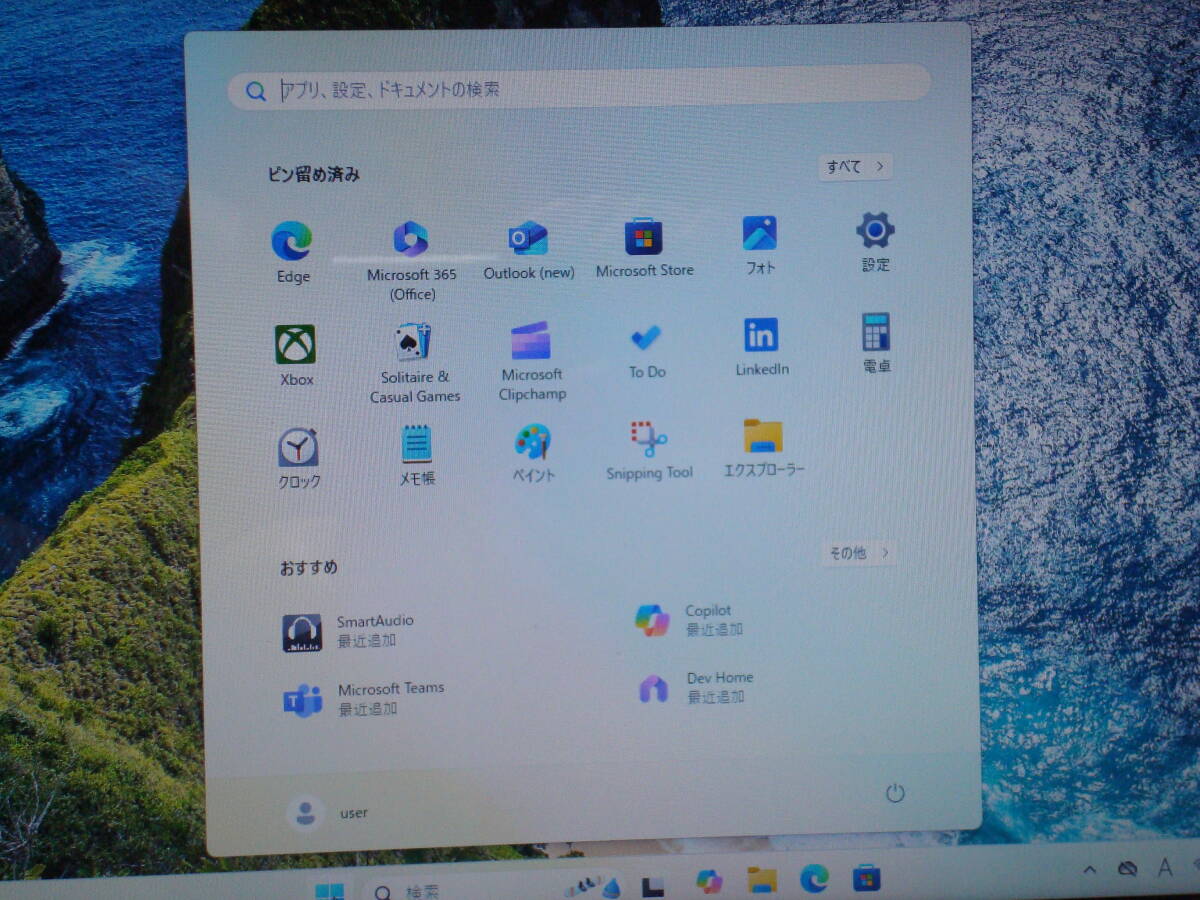The image size is (1200, 900).
Task: Open エクスプローラー (File Explorer) pinned app
Action: (764, 448)
